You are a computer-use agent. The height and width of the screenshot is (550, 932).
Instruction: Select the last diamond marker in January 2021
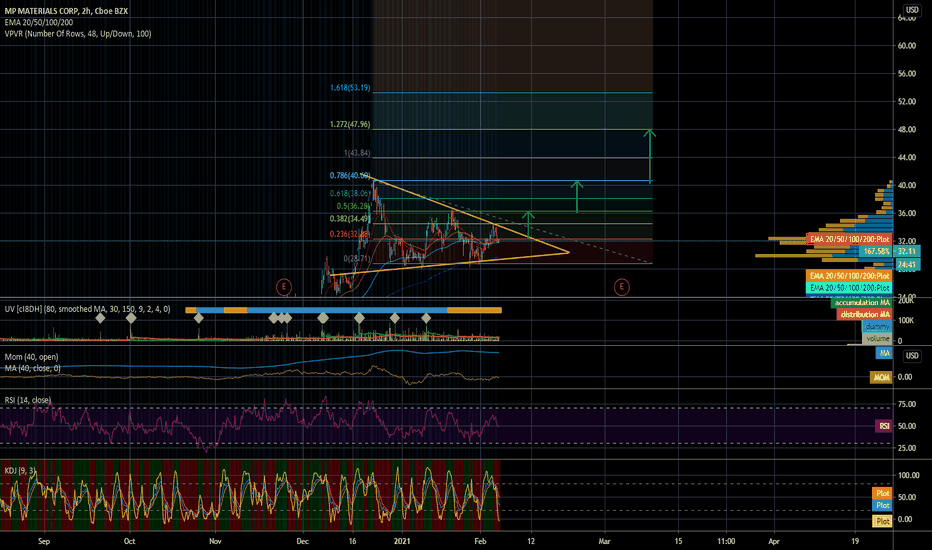(x=426, y=318)
